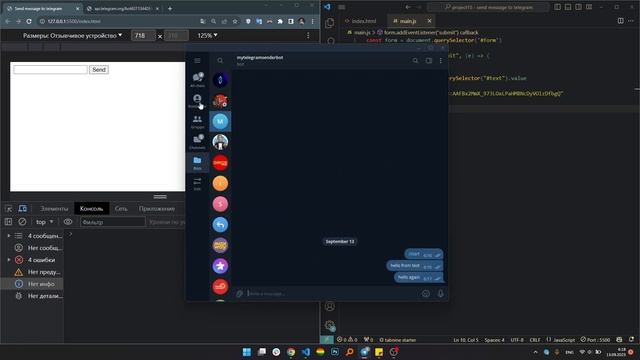Open VS Code Explorer icon
The image size is (640, 360).
point(330,23)
